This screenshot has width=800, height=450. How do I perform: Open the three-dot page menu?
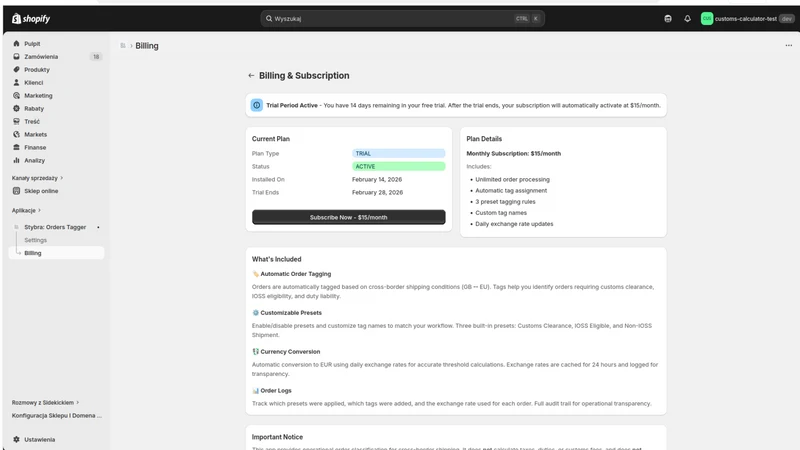coord(789,45)
